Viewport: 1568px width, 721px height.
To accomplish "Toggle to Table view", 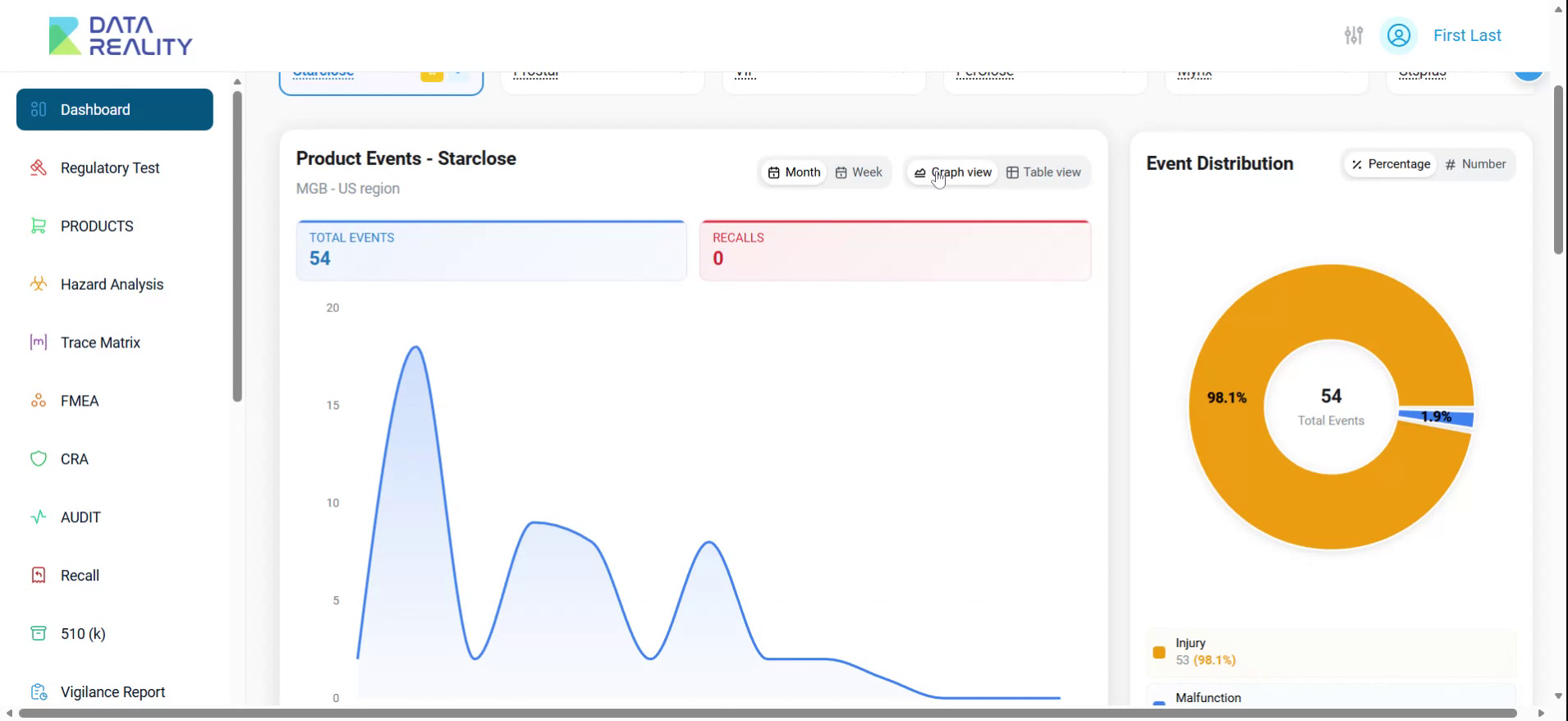I will pos(1043,172).
